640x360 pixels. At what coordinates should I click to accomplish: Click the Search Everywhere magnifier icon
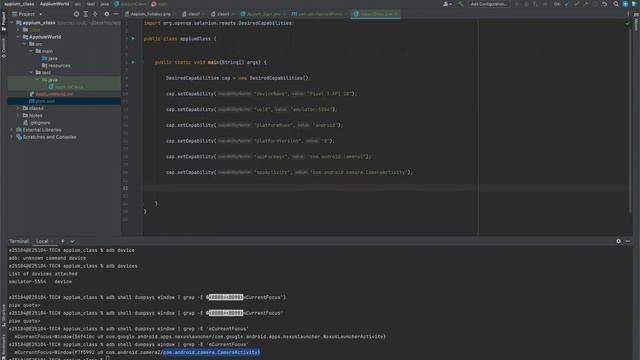tap(616, 4)
